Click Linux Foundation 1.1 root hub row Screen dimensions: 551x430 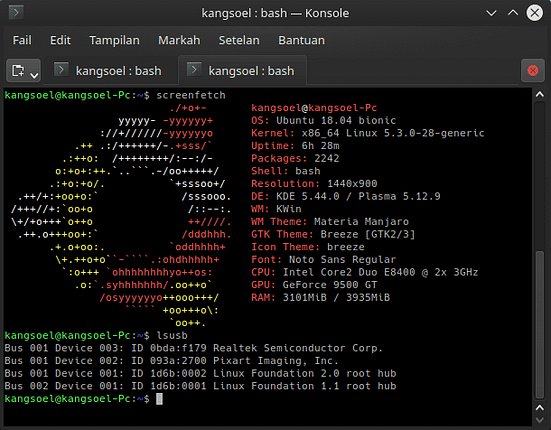200,386
